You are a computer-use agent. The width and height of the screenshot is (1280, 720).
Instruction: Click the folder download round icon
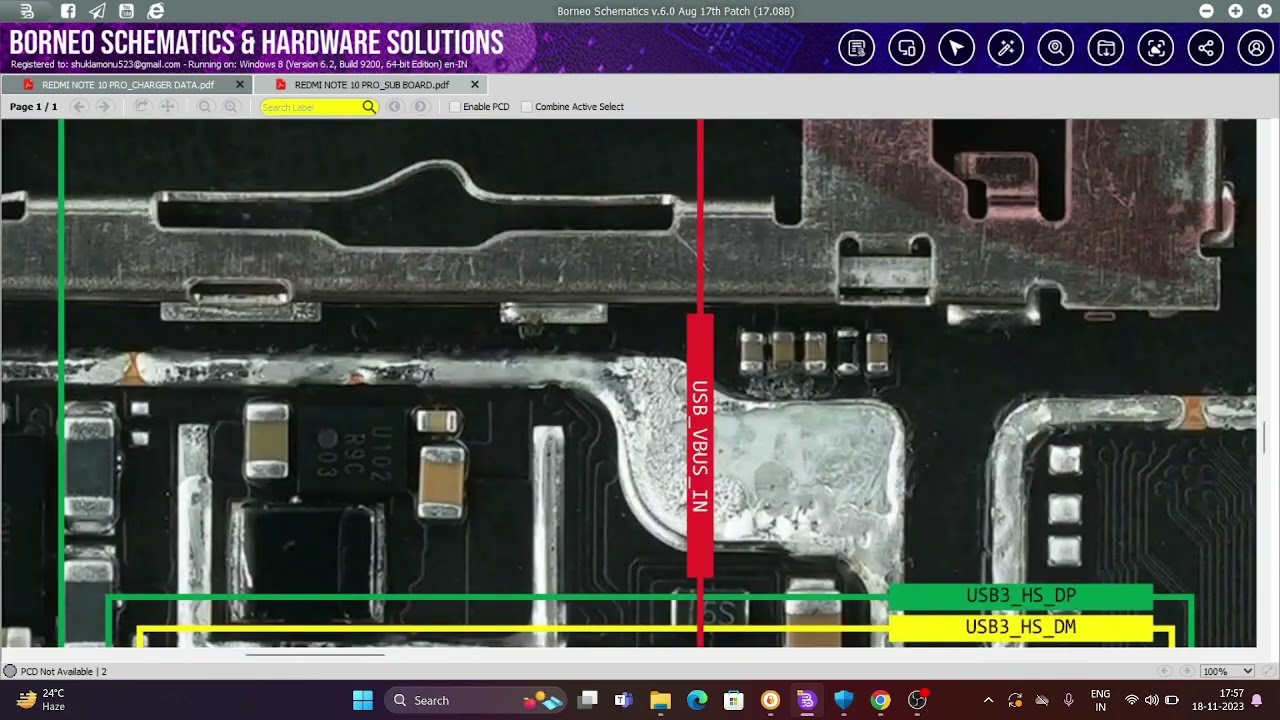tap(1106, 48)
